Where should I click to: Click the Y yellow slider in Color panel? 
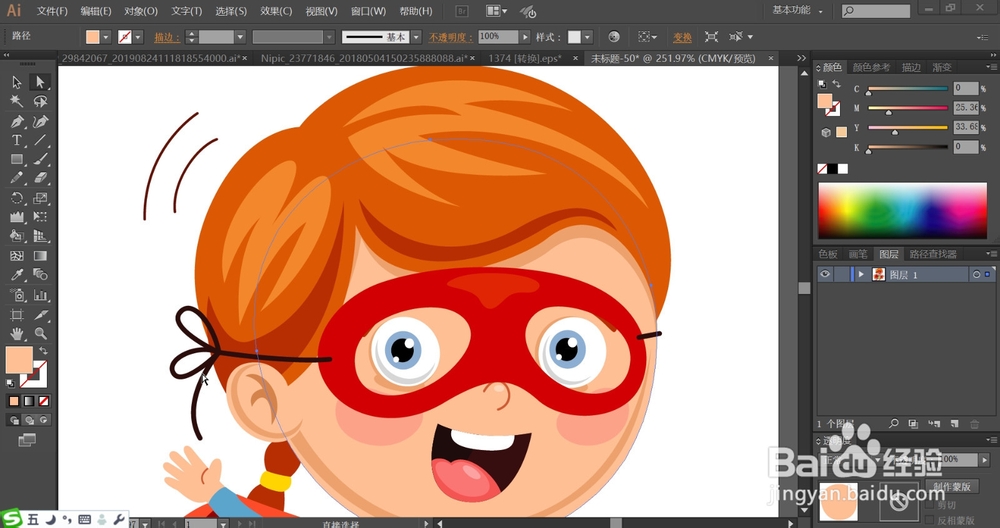click(x=908, y=128)
